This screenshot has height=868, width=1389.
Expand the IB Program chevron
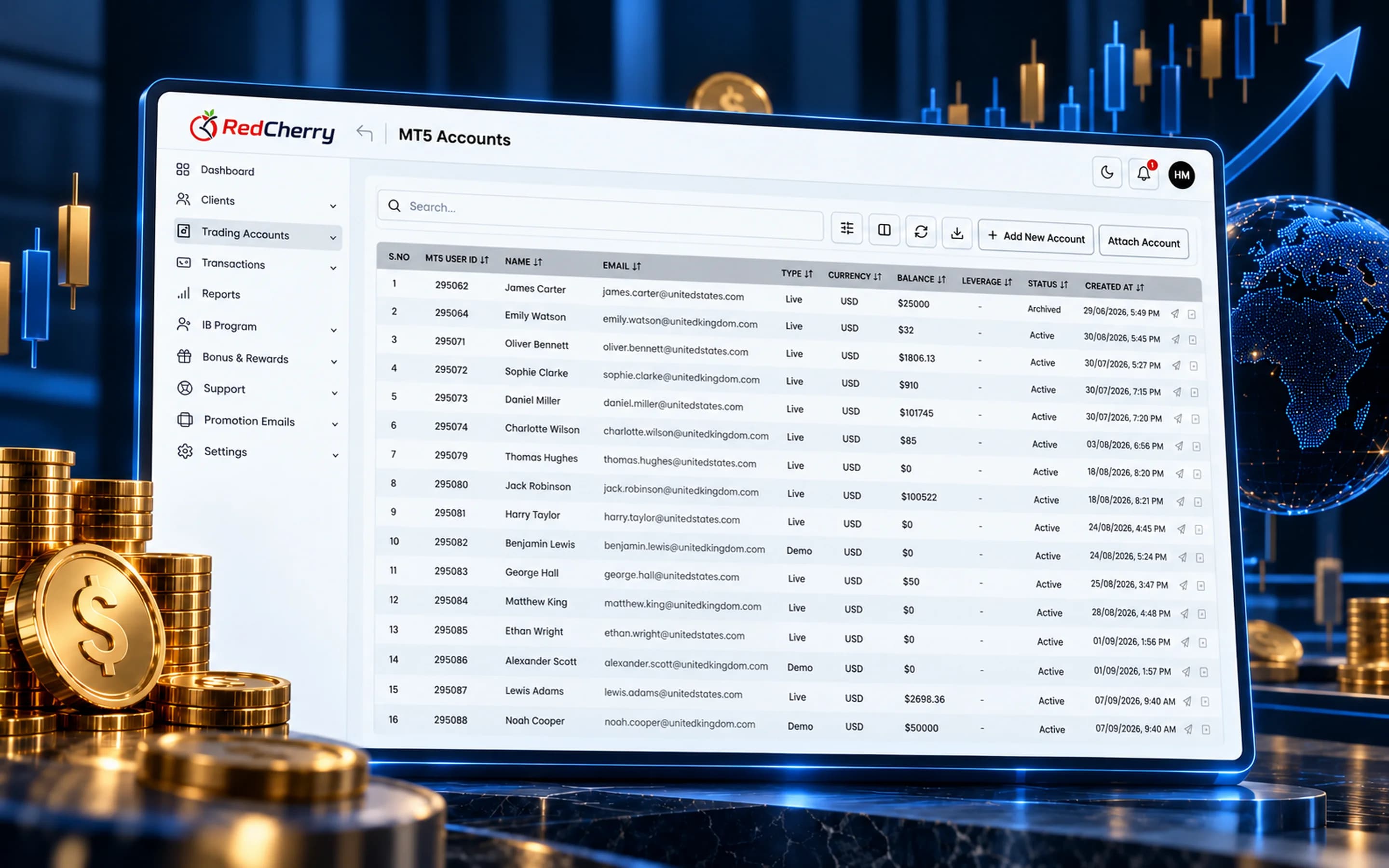[x=333, y=330]
